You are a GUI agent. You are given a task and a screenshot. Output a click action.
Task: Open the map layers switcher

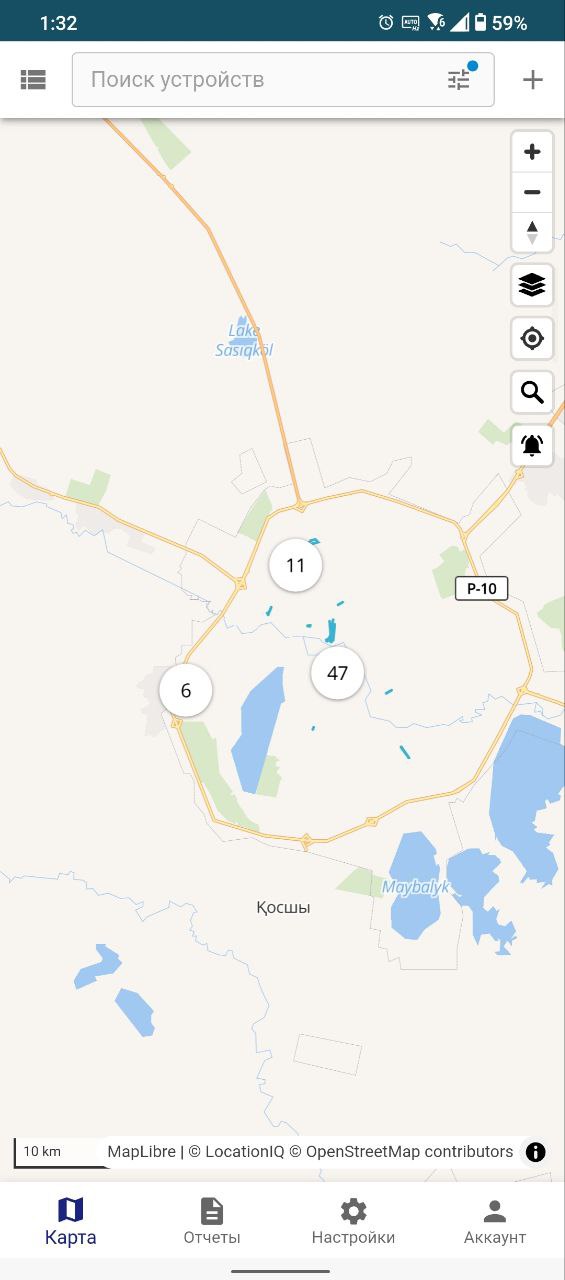pyautogui.click(x=532, y=285)
